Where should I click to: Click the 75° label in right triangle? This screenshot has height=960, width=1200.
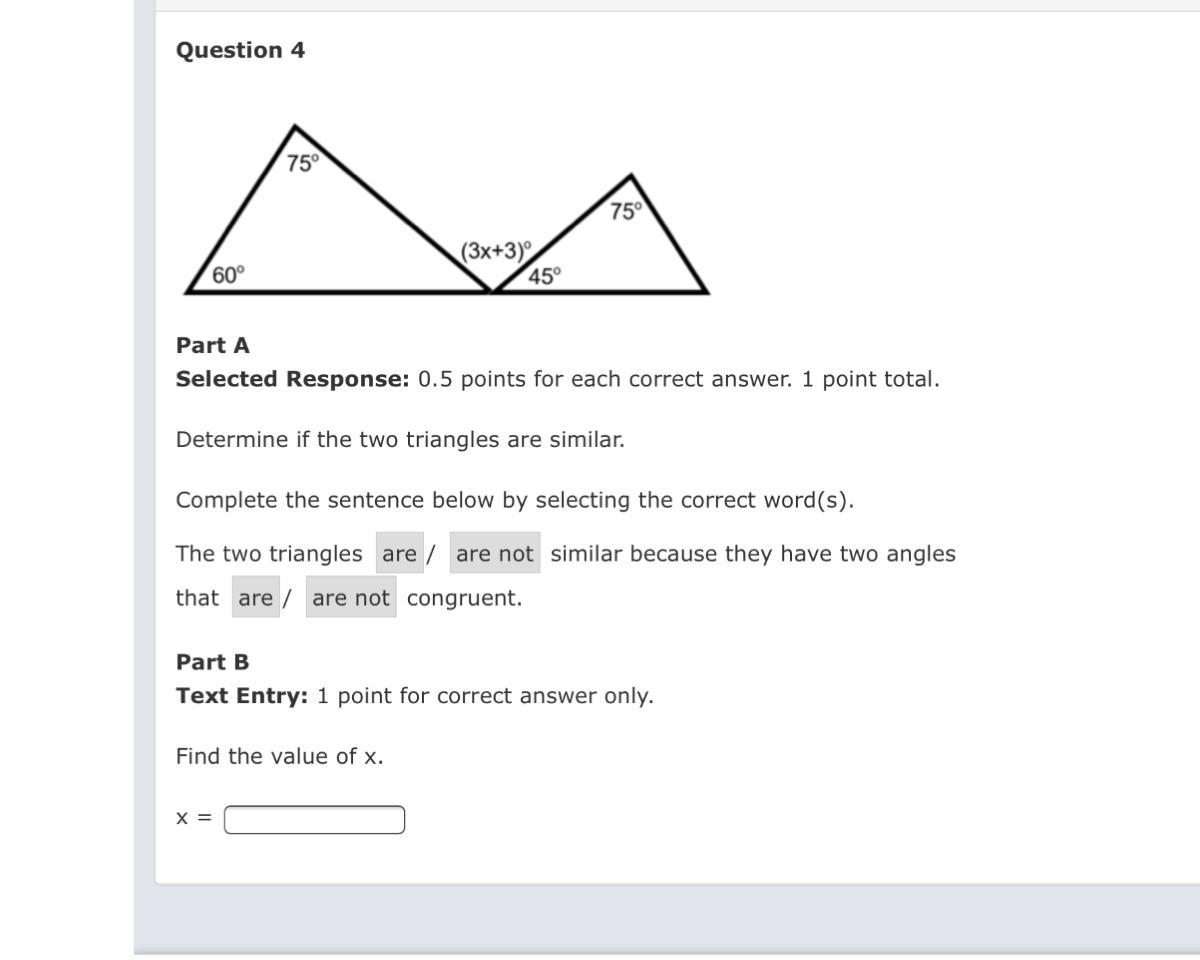click(625, 211)
